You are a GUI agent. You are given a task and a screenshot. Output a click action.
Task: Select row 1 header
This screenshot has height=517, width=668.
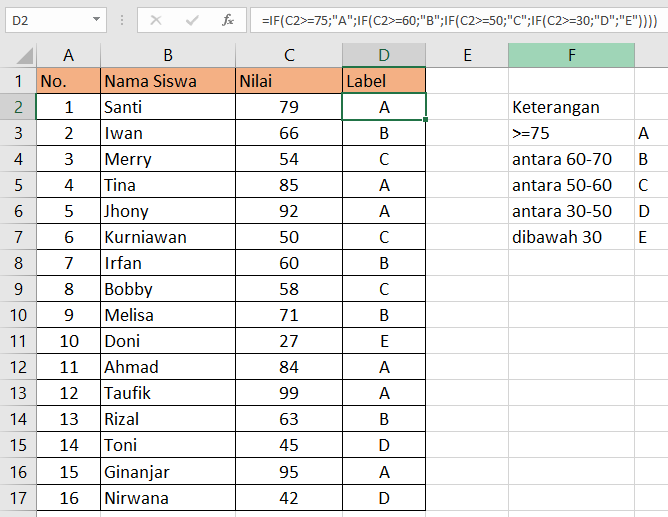tap(17, 81)
